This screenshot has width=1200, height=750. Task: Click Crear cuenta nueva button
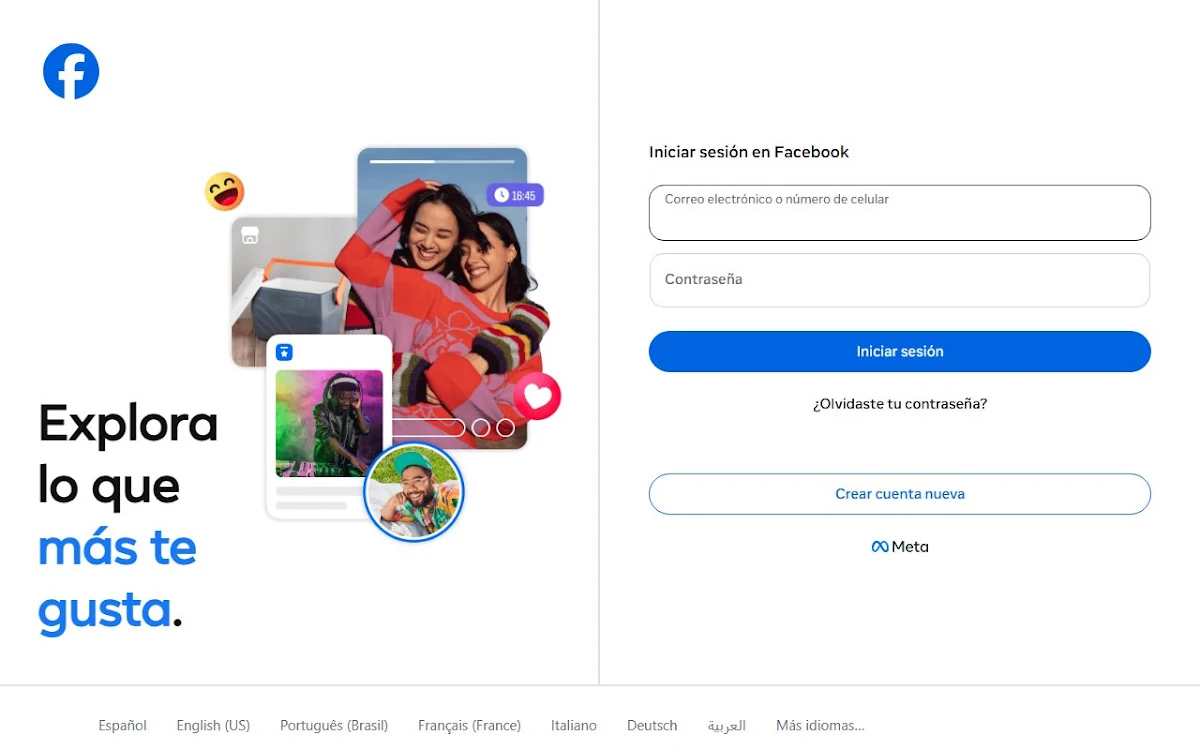coord(900,494)
